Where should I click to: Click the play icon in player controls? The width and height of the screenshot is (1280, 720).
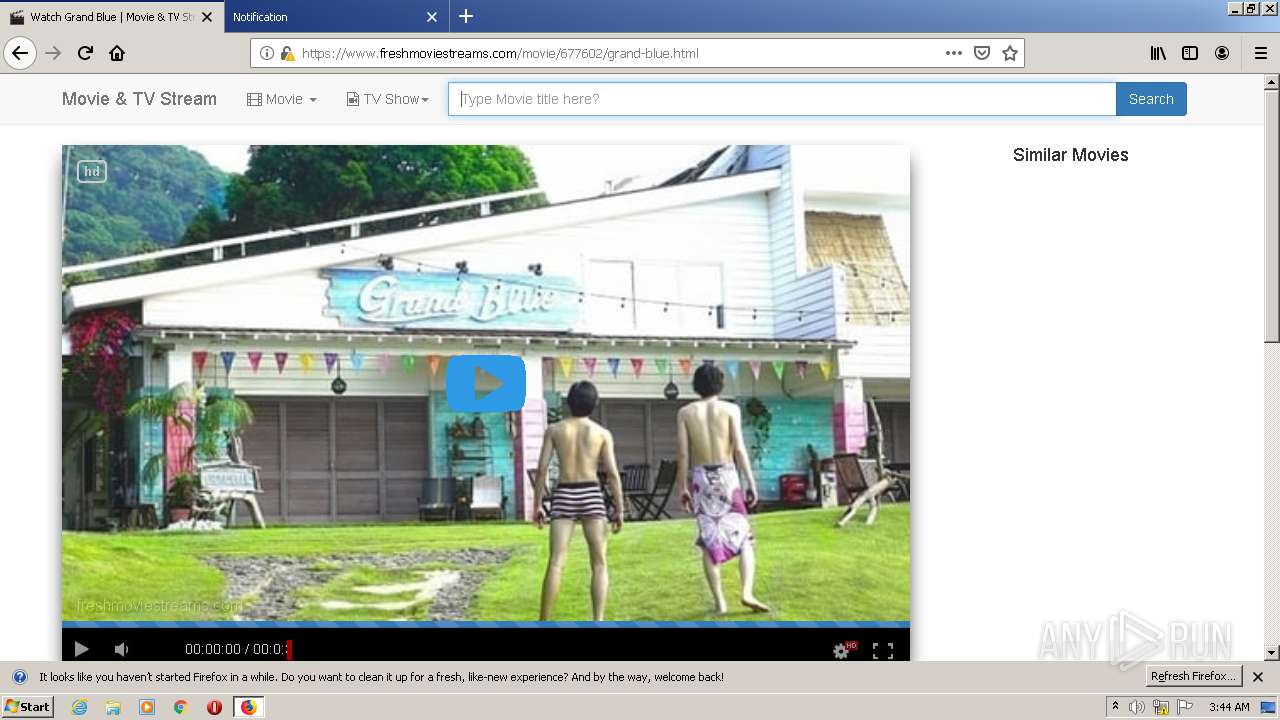click(x=82, y=650)
